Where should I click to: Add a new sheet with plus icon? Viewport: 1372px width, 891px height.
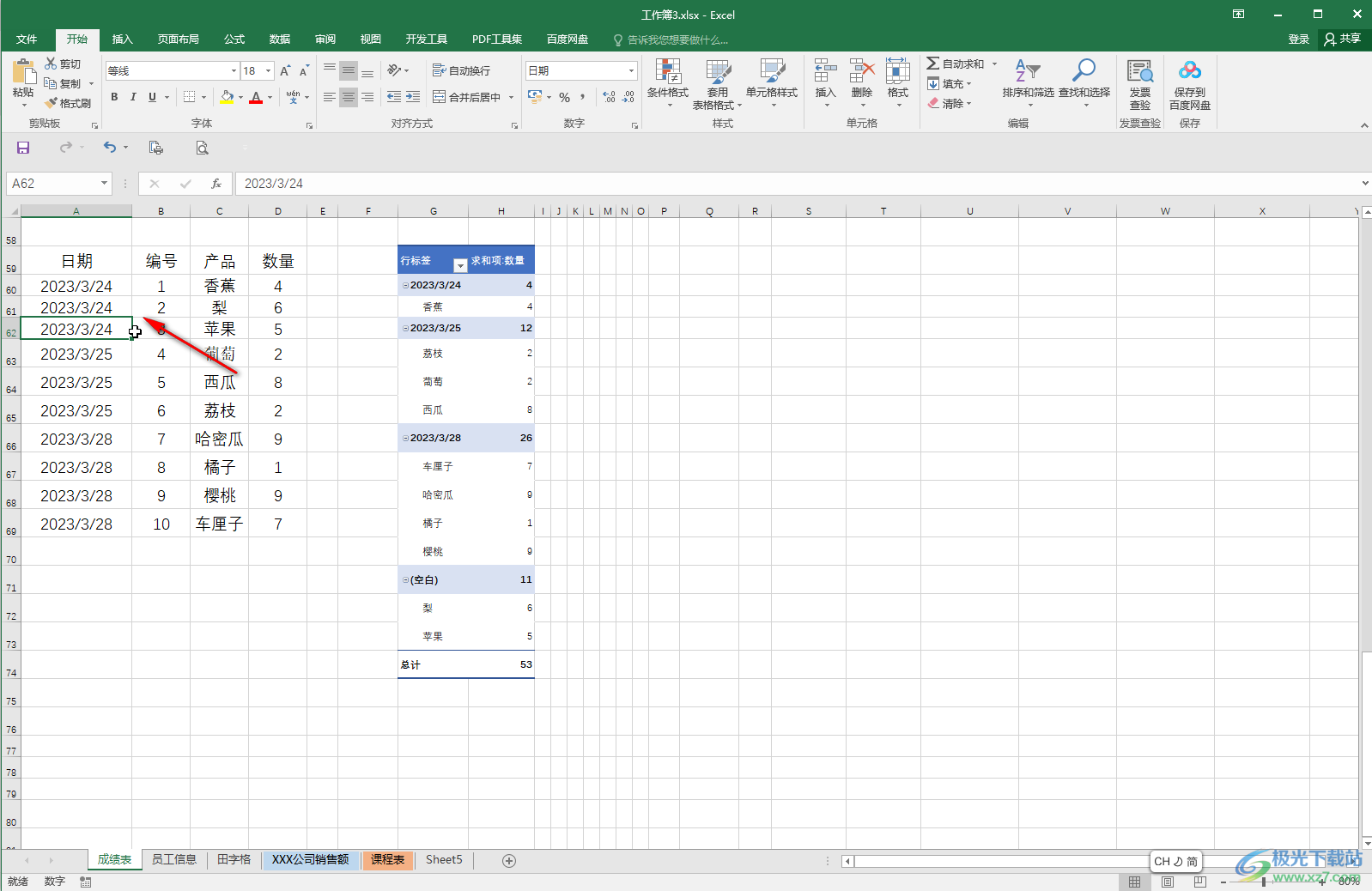[509, 861]
